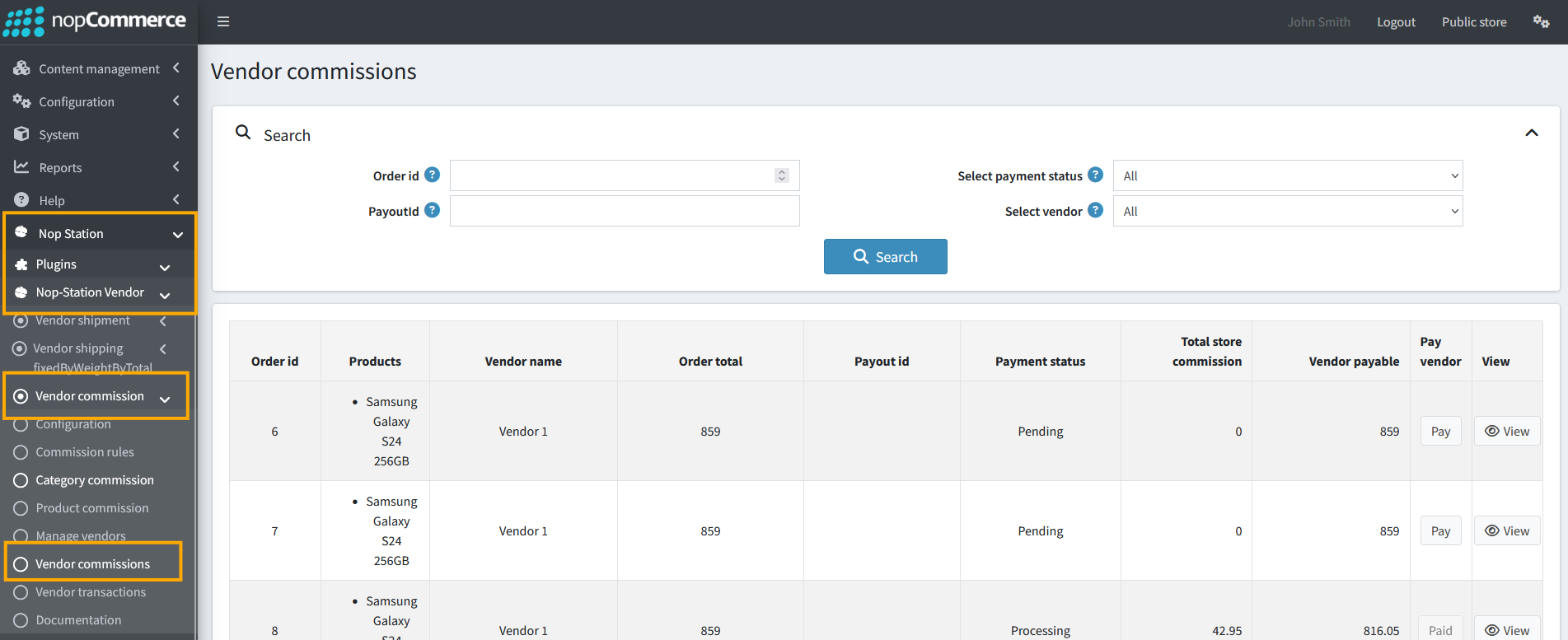Expand the System menu chevron
The width and height of the screenshot is (1568, 640).
click(176, 133)
